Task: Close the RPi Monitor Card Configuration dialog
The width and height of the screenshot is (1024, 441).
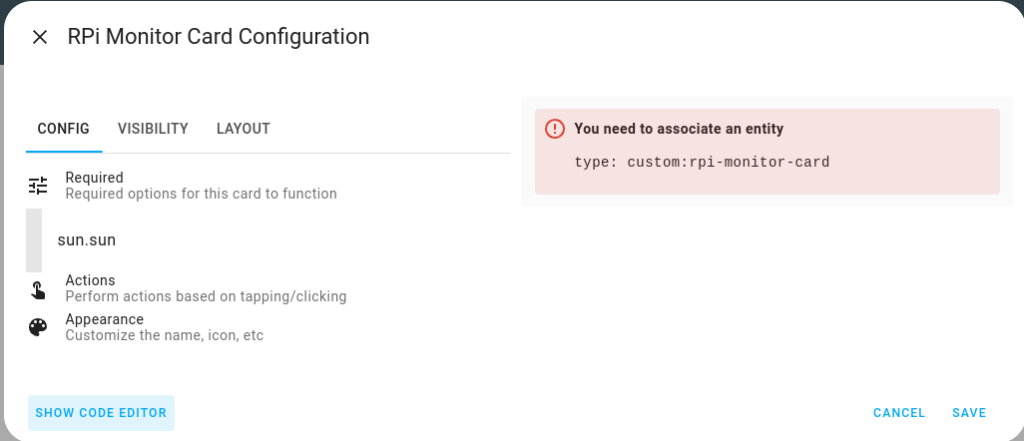Action: click(40, 37)
